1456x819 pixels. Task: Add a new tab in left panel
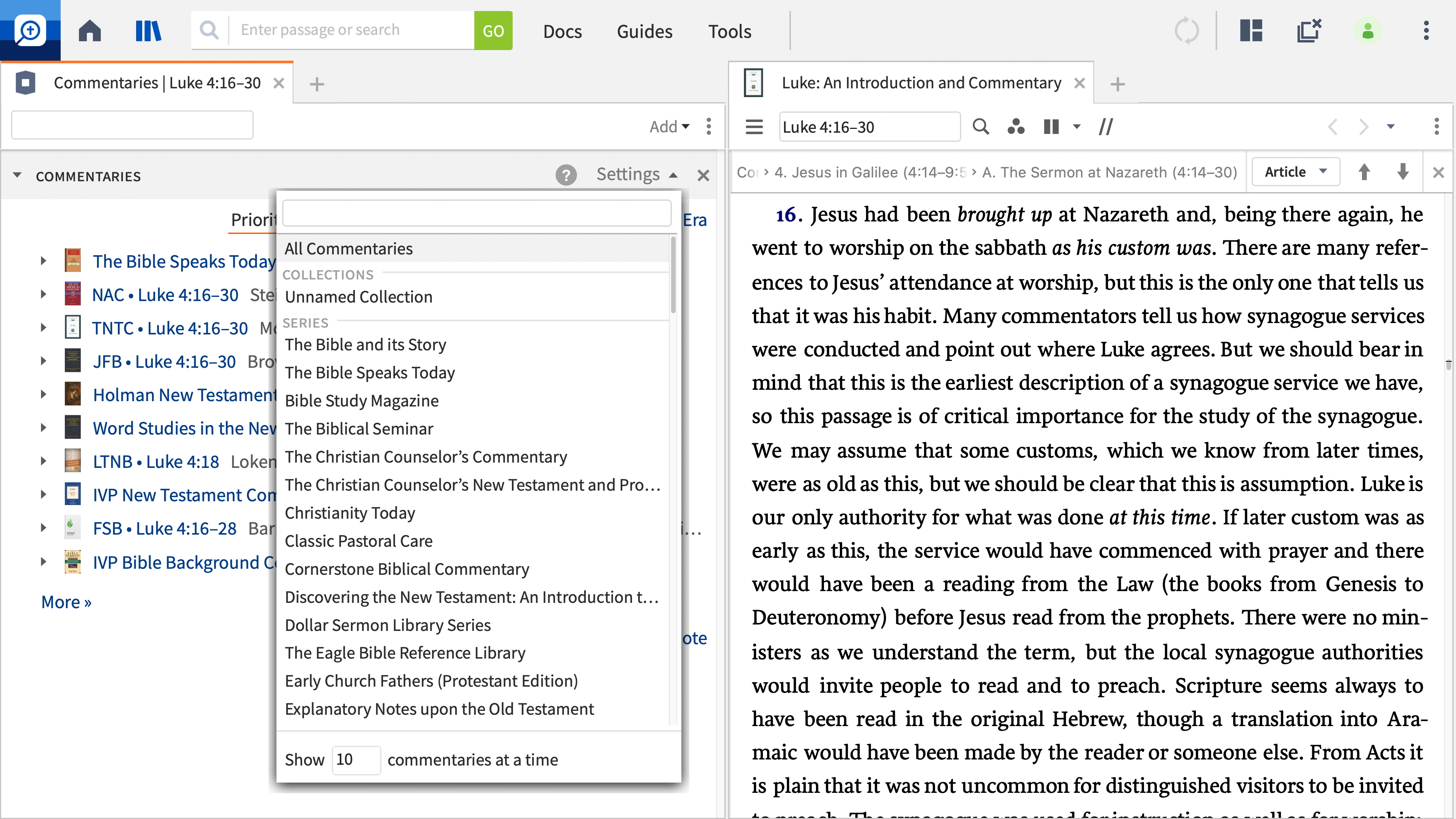pyautogui.click(x=317, y=84)
